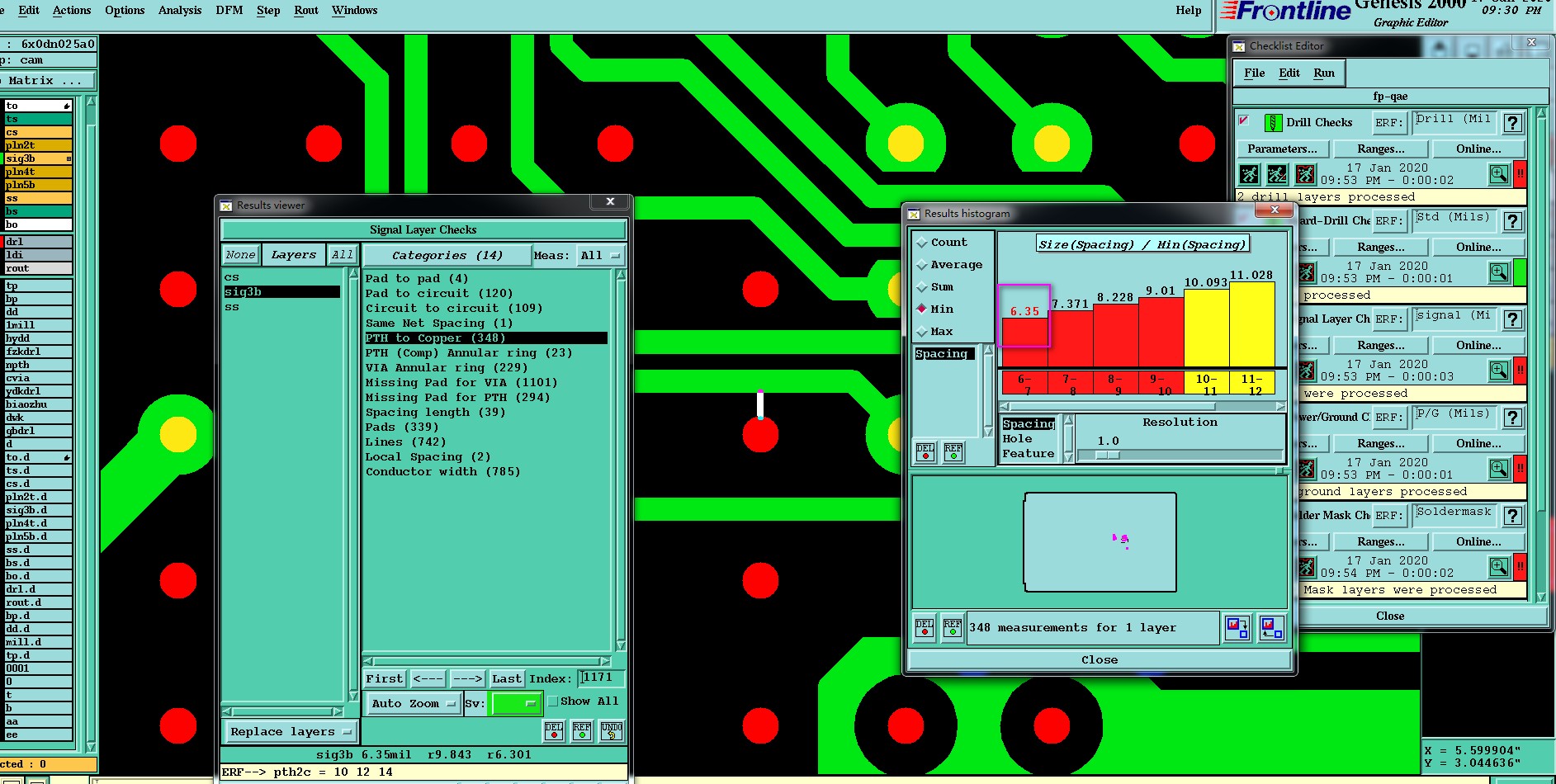
Task: Open Checklist Editor File menu
Action: 1255,73
